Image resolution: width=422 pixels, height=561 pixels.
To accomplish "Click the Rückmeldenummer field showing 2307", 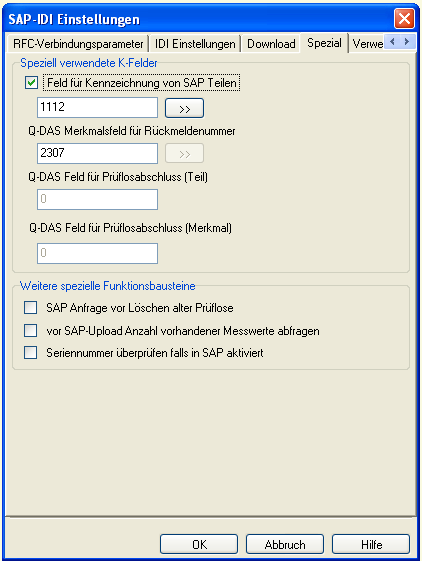I will (x=97, y=153).
